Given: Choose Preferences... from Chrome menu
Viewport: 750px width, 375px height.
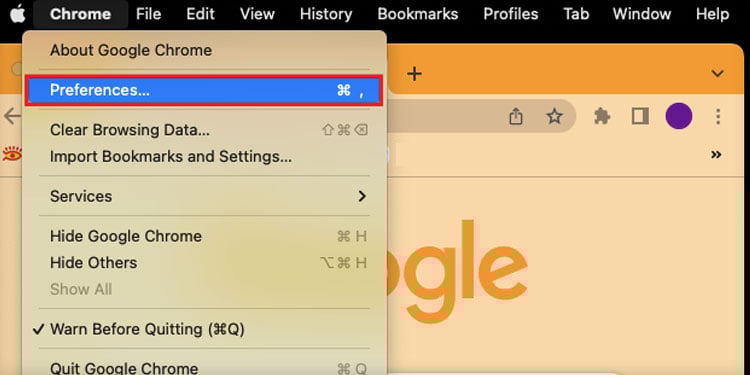Looking at the screenshot, I should (x=204, y=90).
